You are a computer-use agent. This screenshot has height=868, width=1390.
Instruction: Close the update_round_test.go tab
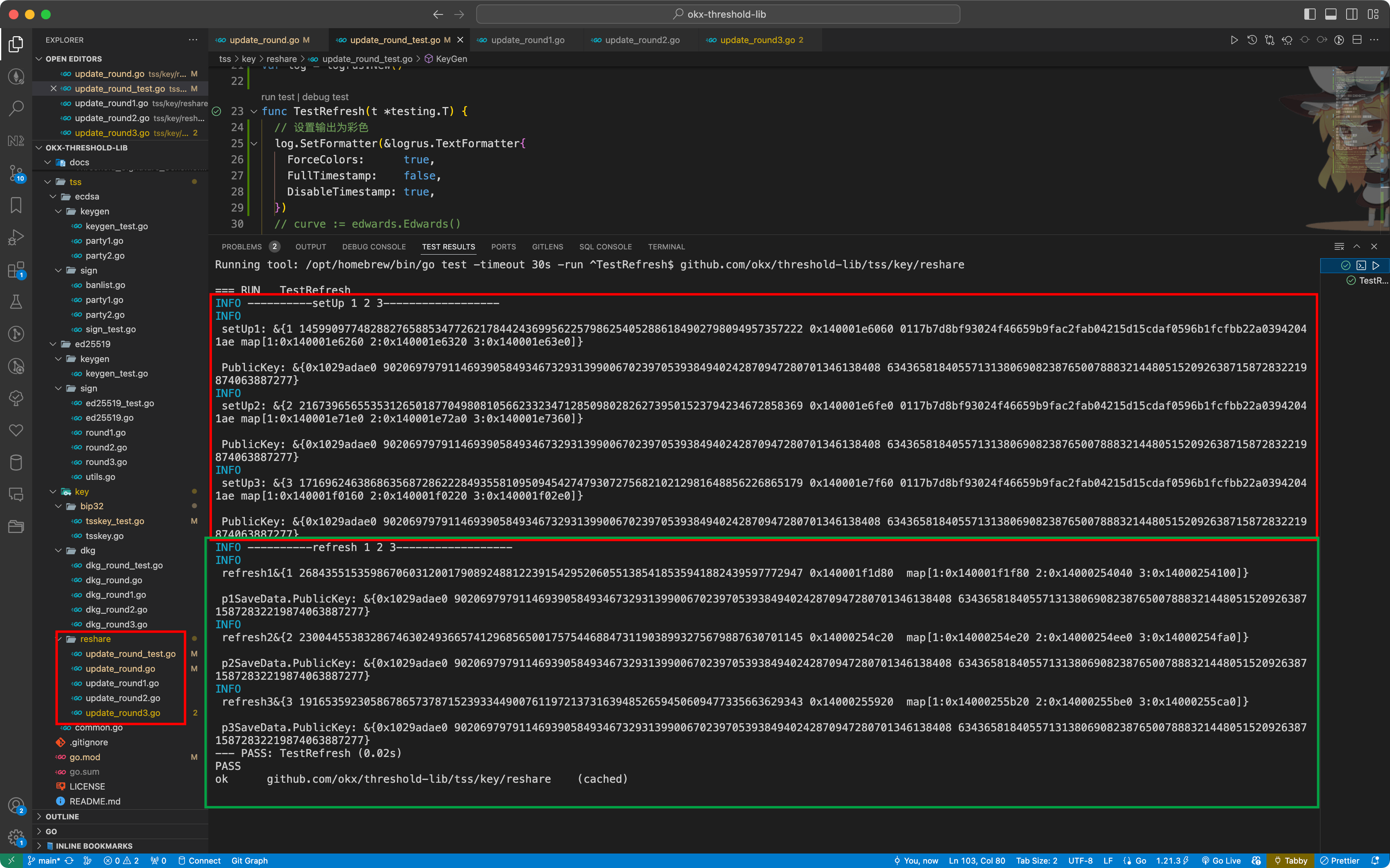[x=460, y=39]
